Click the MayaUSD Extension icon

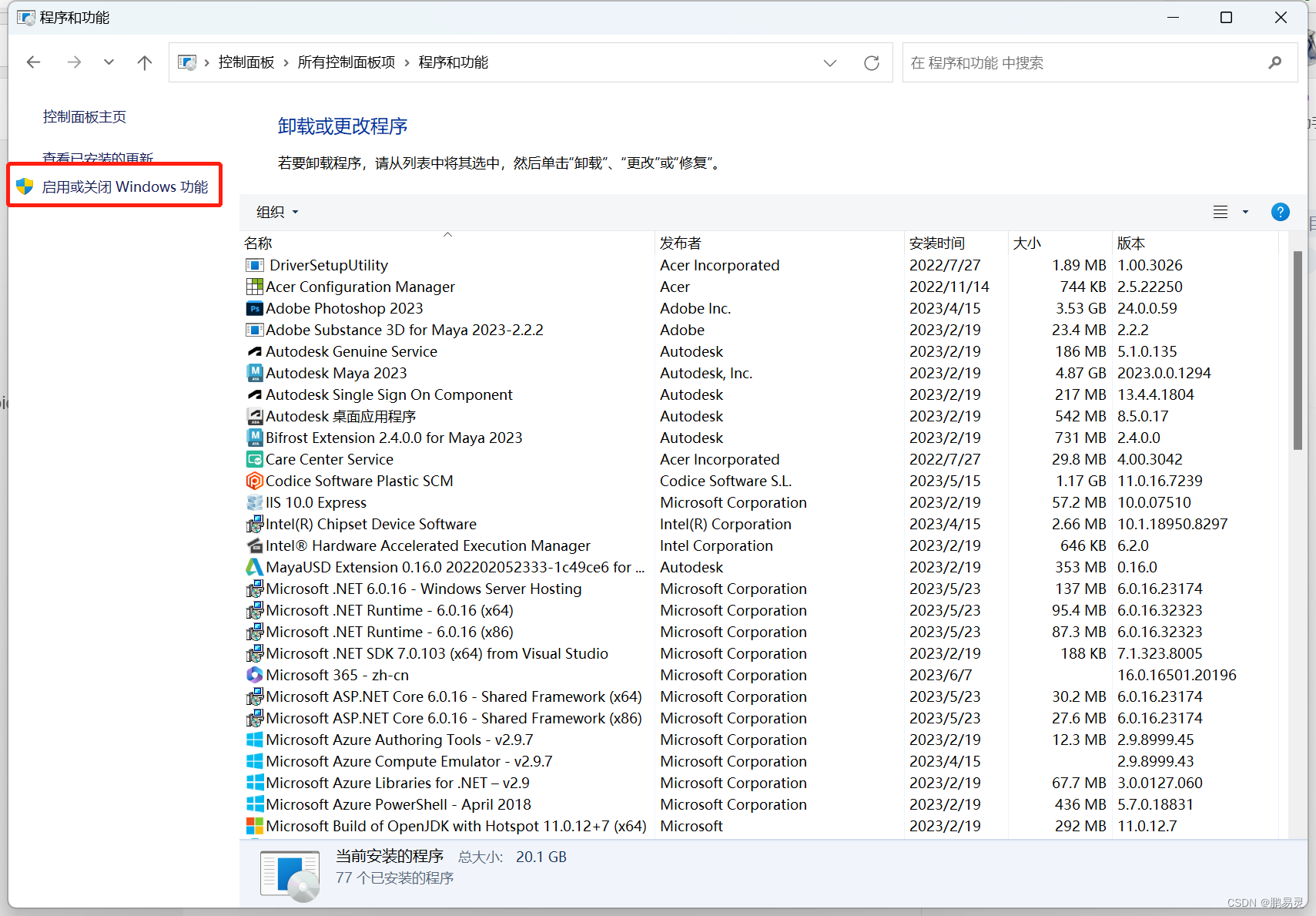(254, 568)
